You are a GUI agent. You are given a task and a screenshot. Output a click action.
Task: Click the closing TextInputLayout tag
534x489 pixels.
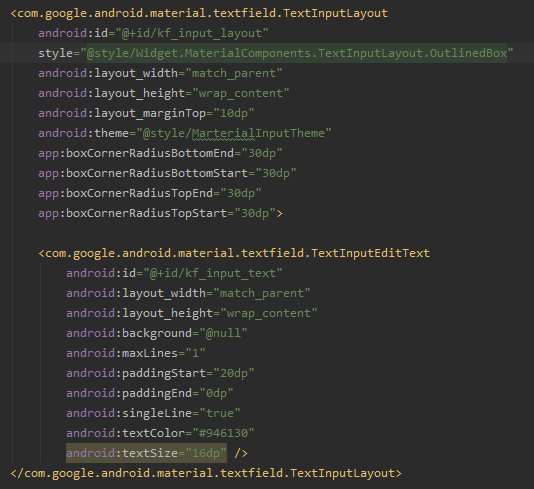[x=206, y=474]
